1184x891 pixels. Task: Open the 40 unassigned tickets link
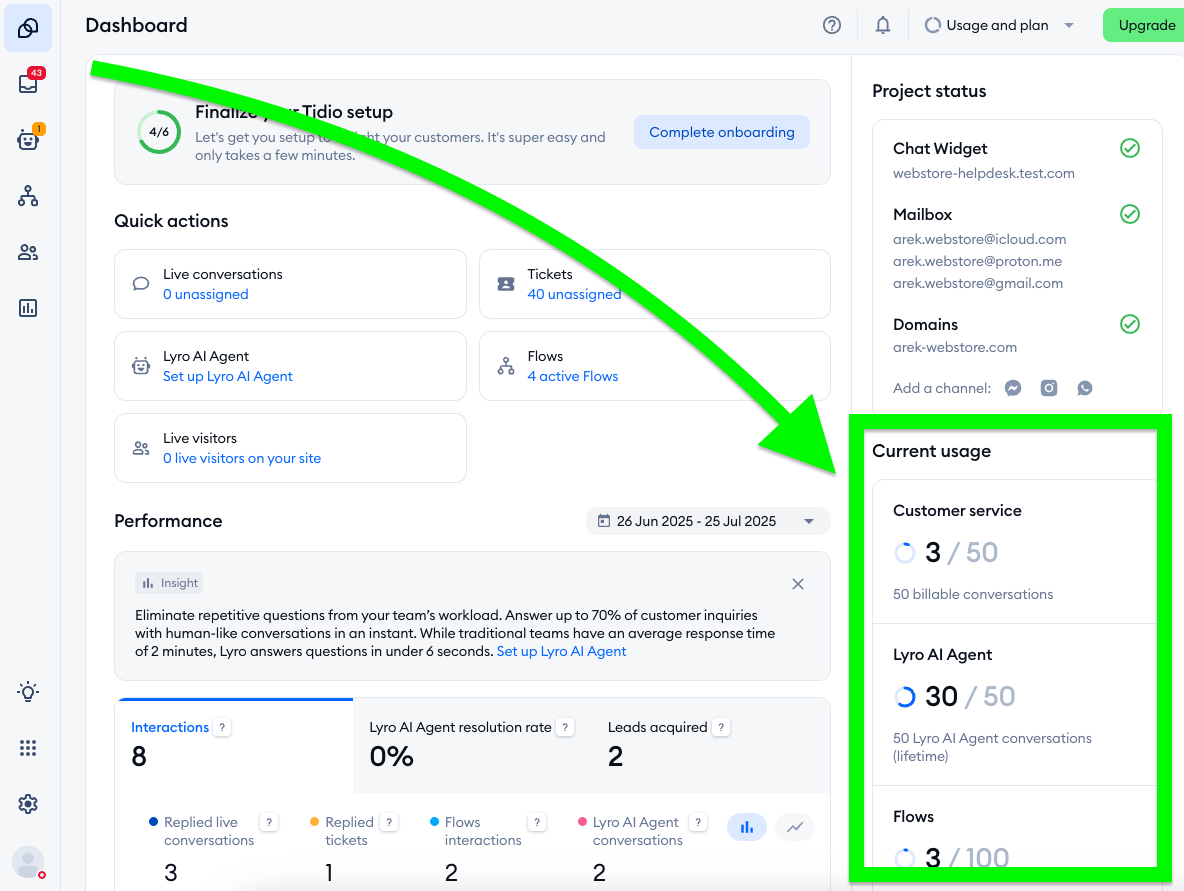pos(574,294)
